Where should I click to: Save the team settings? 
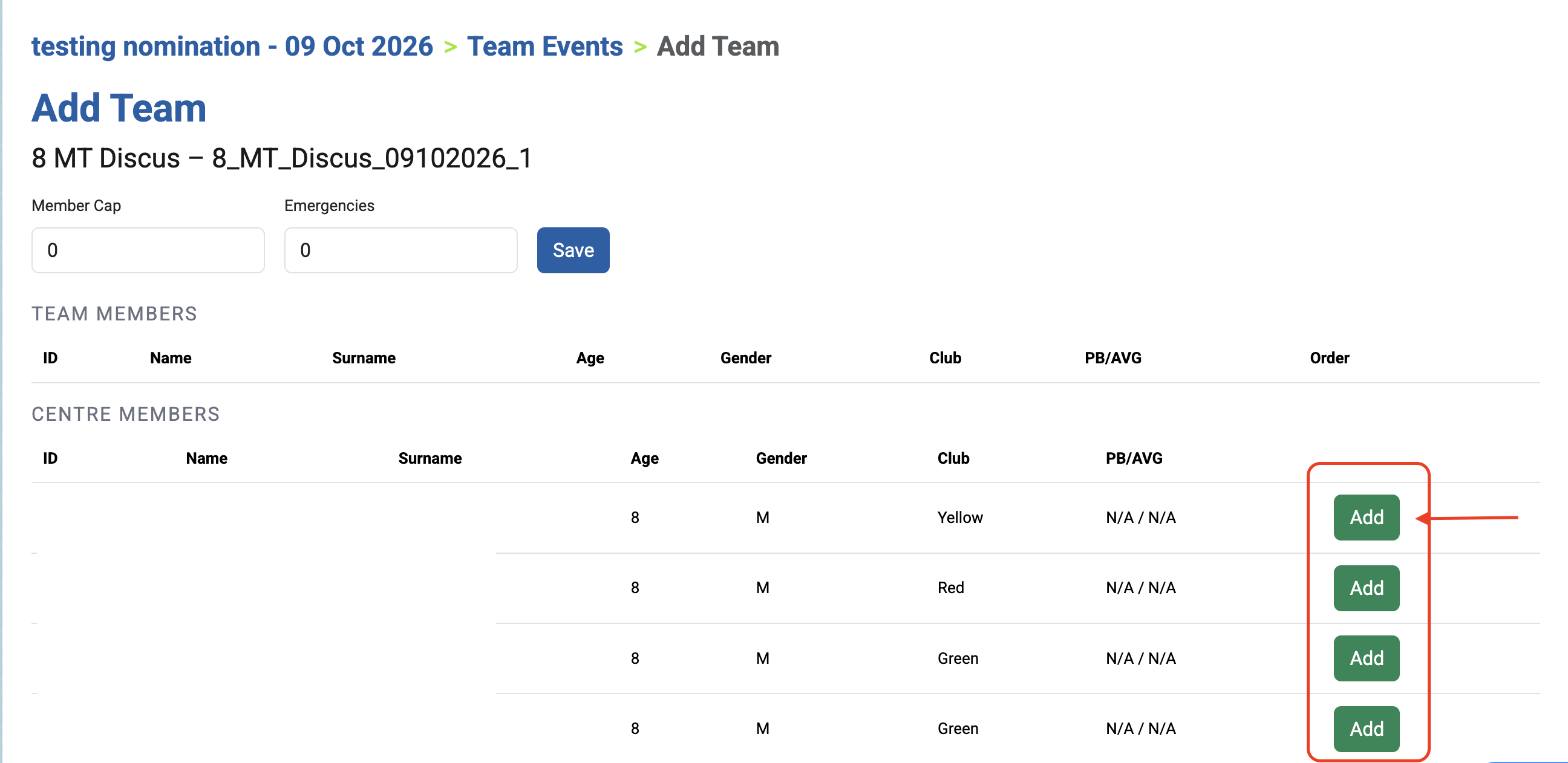click(573, 250)
